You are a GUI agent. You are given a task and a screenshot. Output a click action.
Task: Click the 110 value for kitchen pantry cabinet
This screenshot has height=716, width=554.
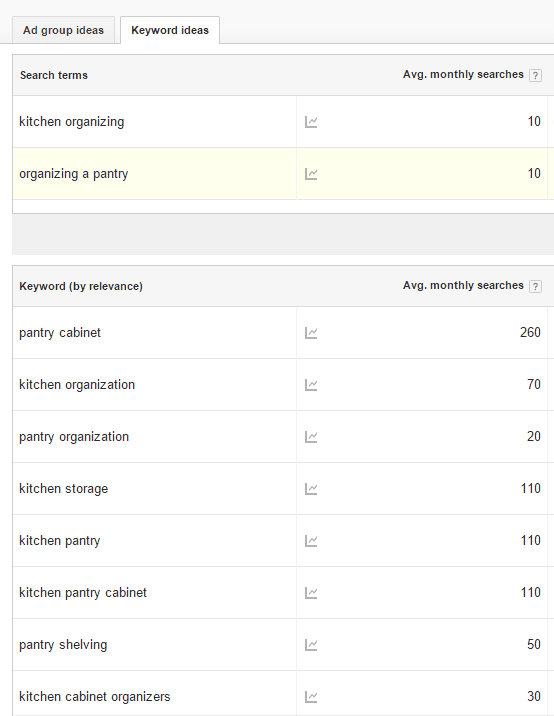click(x=531, y=593)
